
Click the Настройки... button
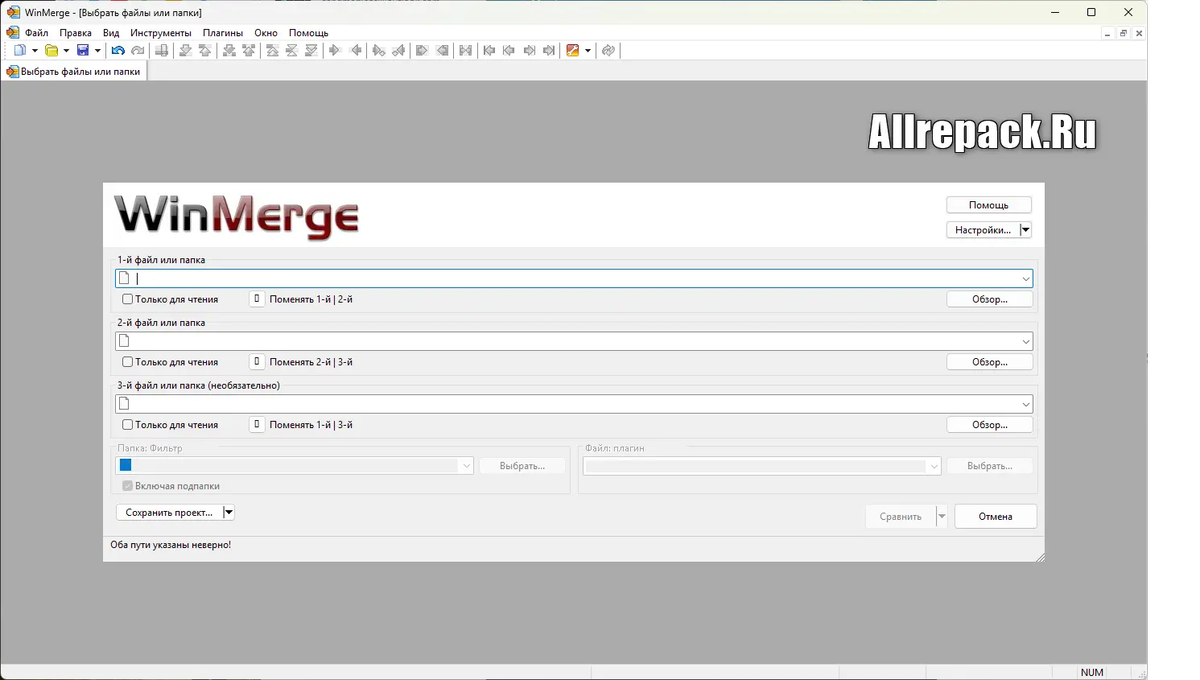983,230
